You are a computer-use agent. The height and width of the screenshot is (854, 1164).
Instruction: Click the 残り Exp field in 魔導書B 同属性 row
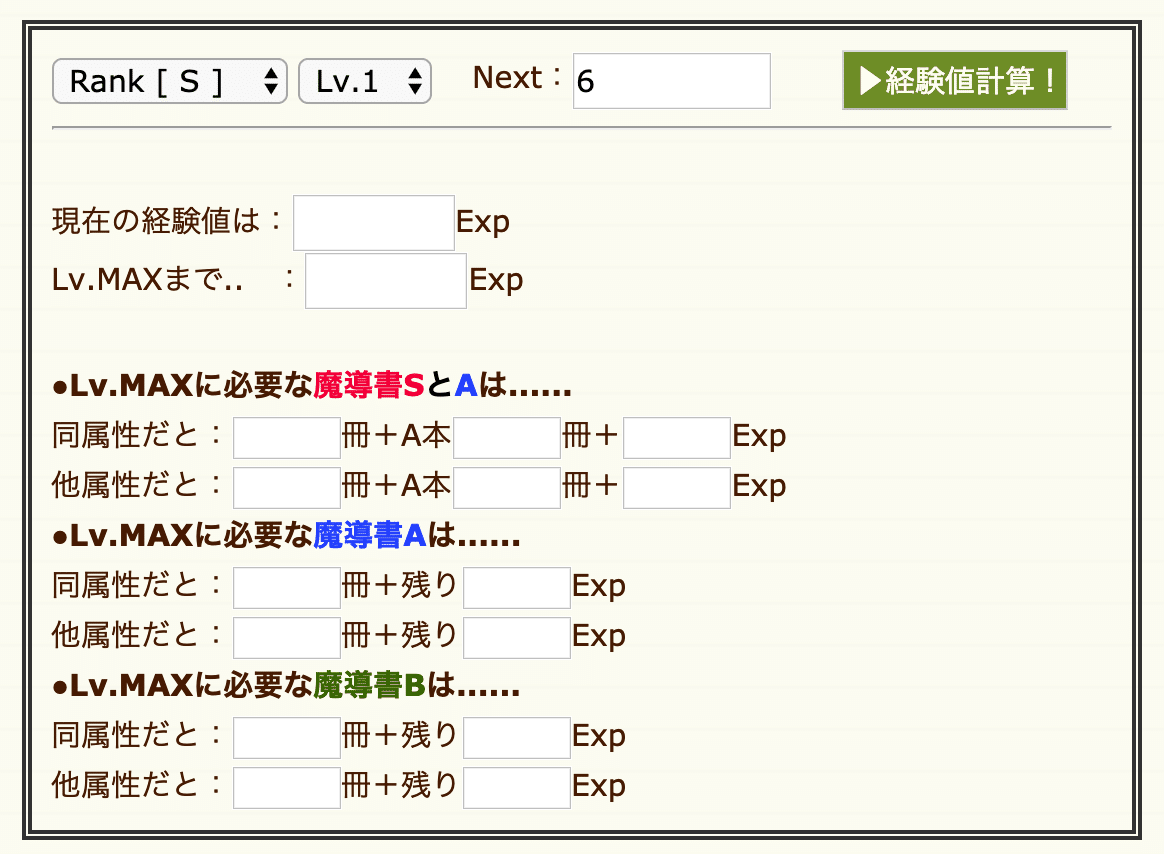click(516, 737)
